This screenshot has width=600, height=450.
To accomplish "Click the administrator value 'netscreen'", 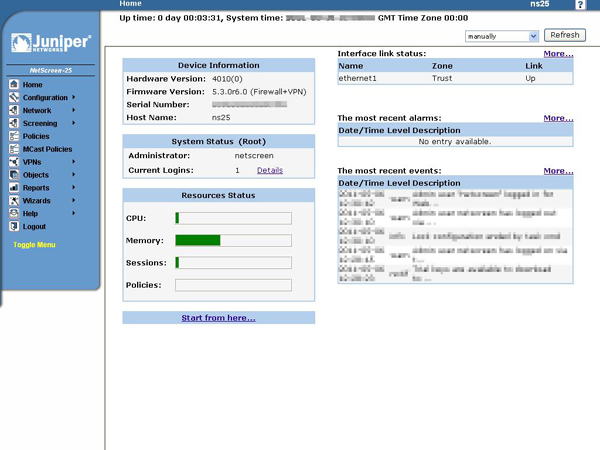I will coord(254,156).
